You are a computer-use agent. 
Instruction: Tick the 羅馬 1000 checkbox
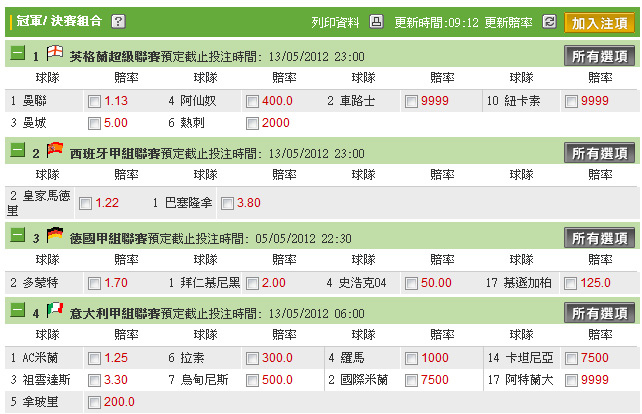pyautogui.click(x=411, y=358)
